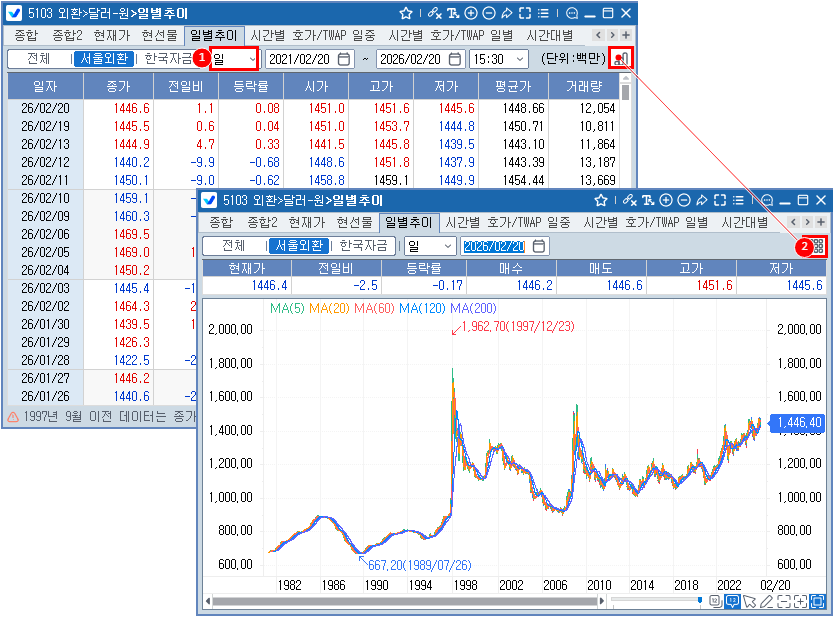
Task: Click the chart zoom slider handle
Action: tap(700, 601)
